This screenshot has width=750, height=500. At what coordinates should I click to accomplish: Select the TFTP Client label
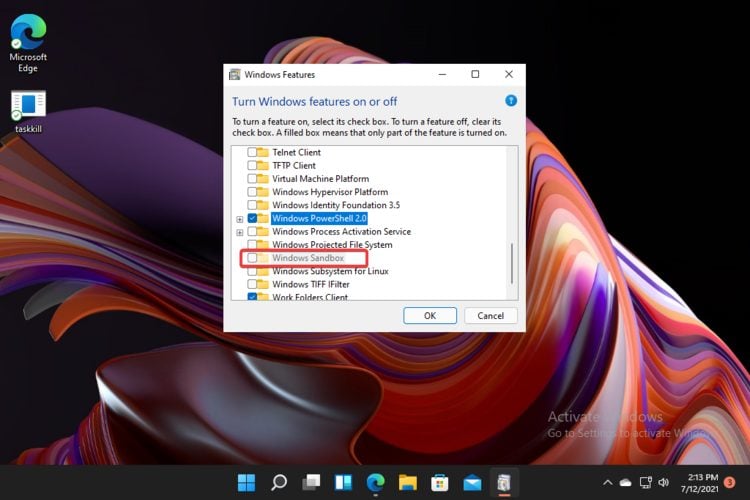tap(294, 166)
